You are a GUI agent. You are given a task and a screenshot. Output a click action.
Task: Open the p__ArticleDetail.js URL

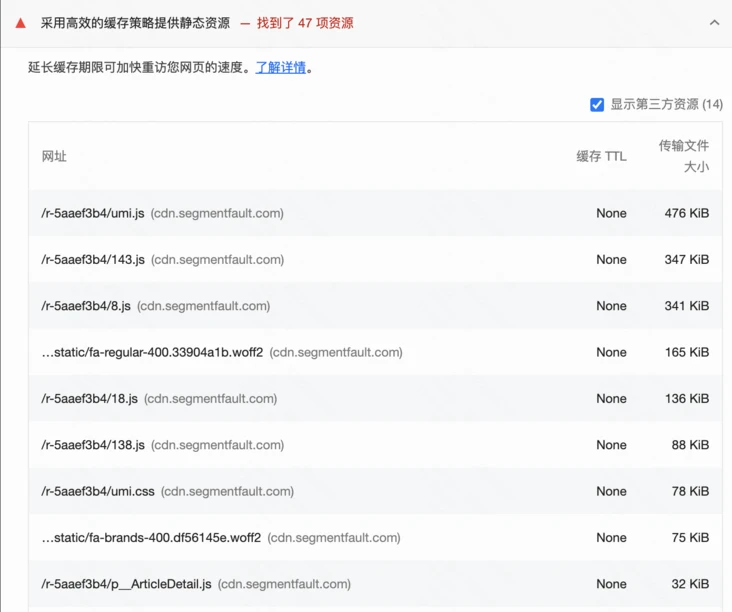click(126, 584)
